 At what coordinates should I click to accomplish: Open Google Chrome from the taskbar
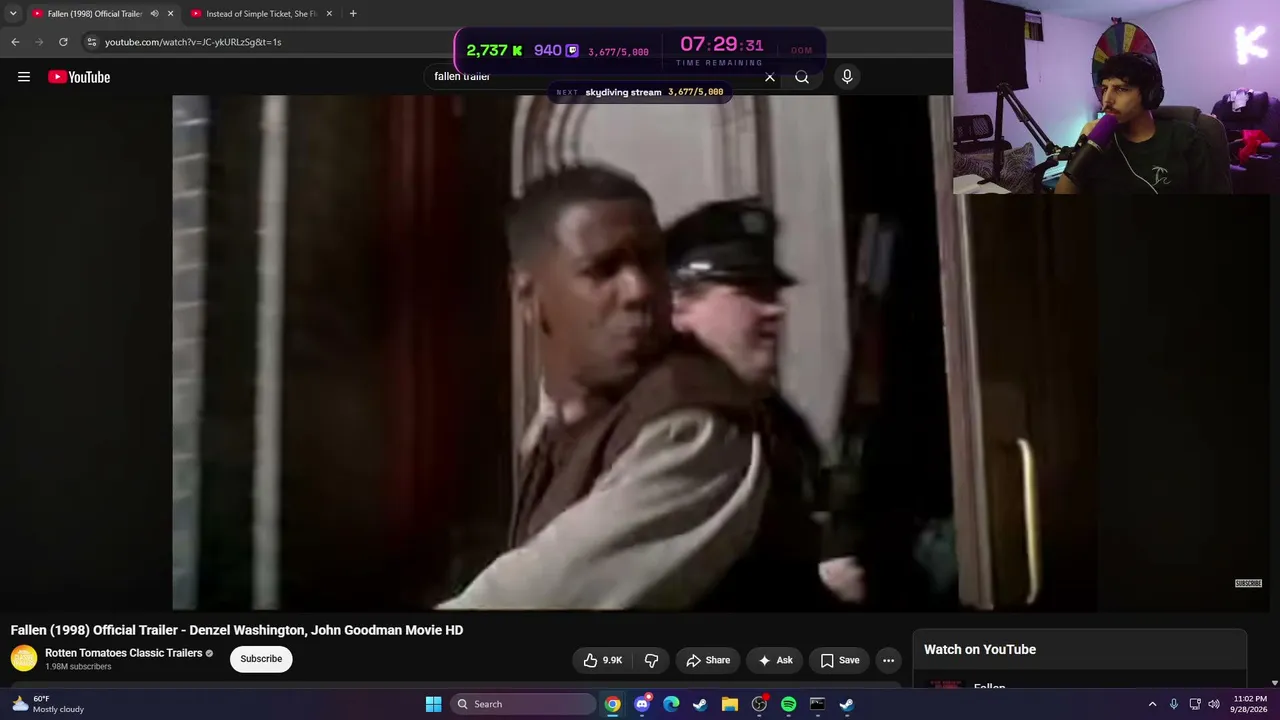(x=612, y=704)
